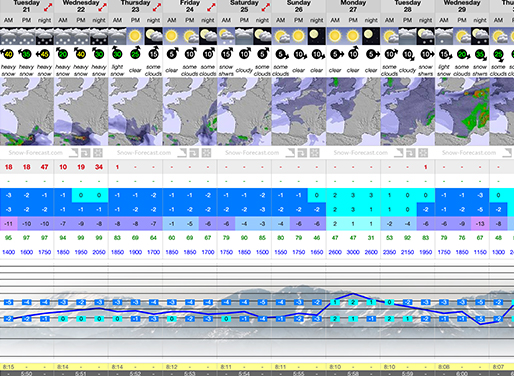This screenshot has width=514, height=376.
Task: Expand the Tuesday 21 red arrow
Action: 48,7
